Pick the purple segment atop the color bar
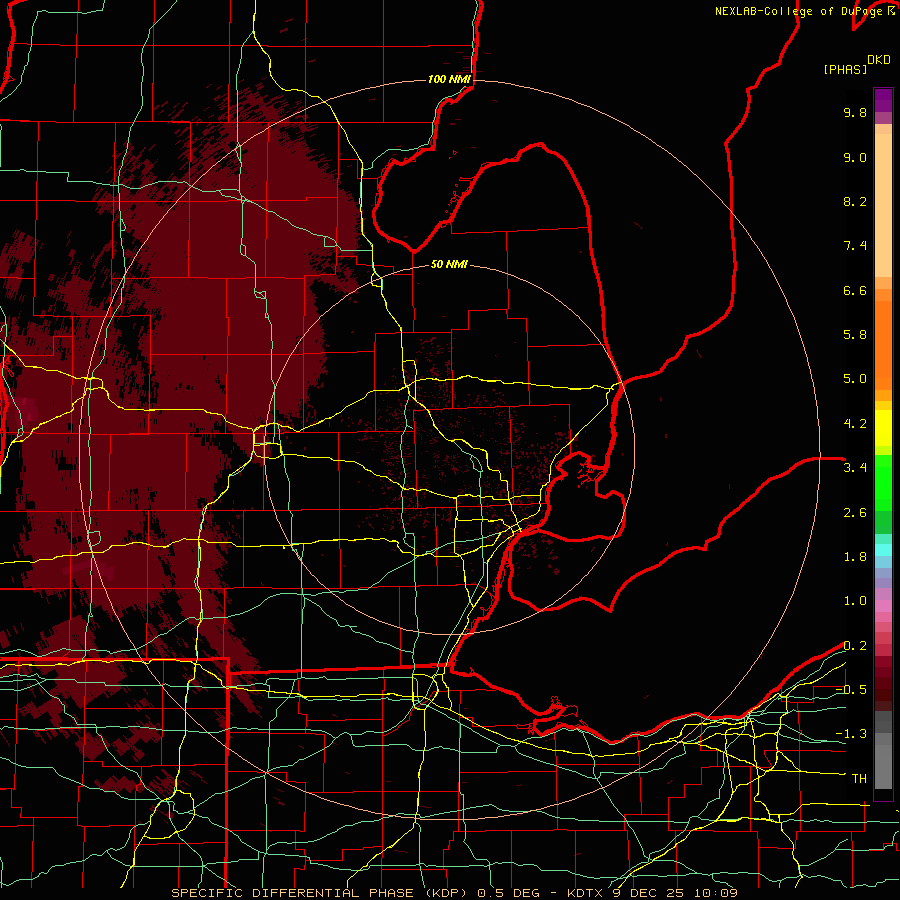 coord(883,100)
